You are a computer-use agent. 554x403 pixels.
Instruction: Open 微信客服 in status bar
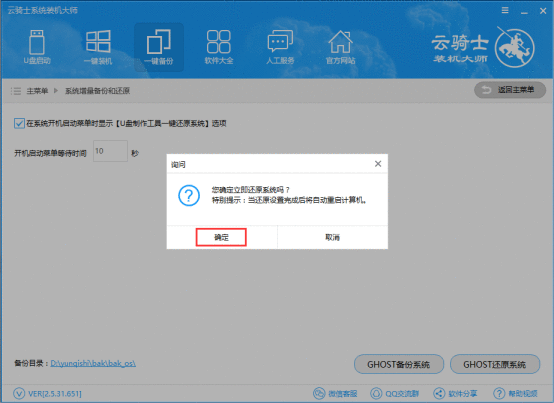click(335, 393)
